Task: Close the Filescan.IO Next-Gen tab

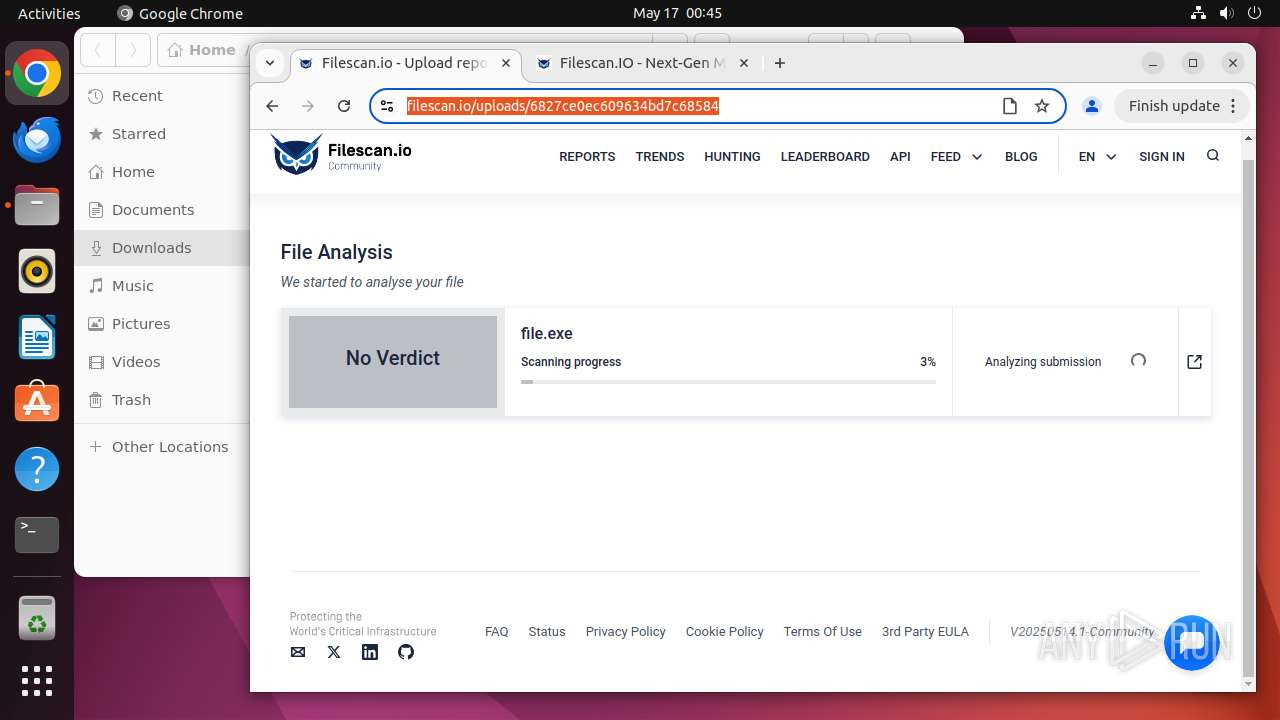Action: 744,63
